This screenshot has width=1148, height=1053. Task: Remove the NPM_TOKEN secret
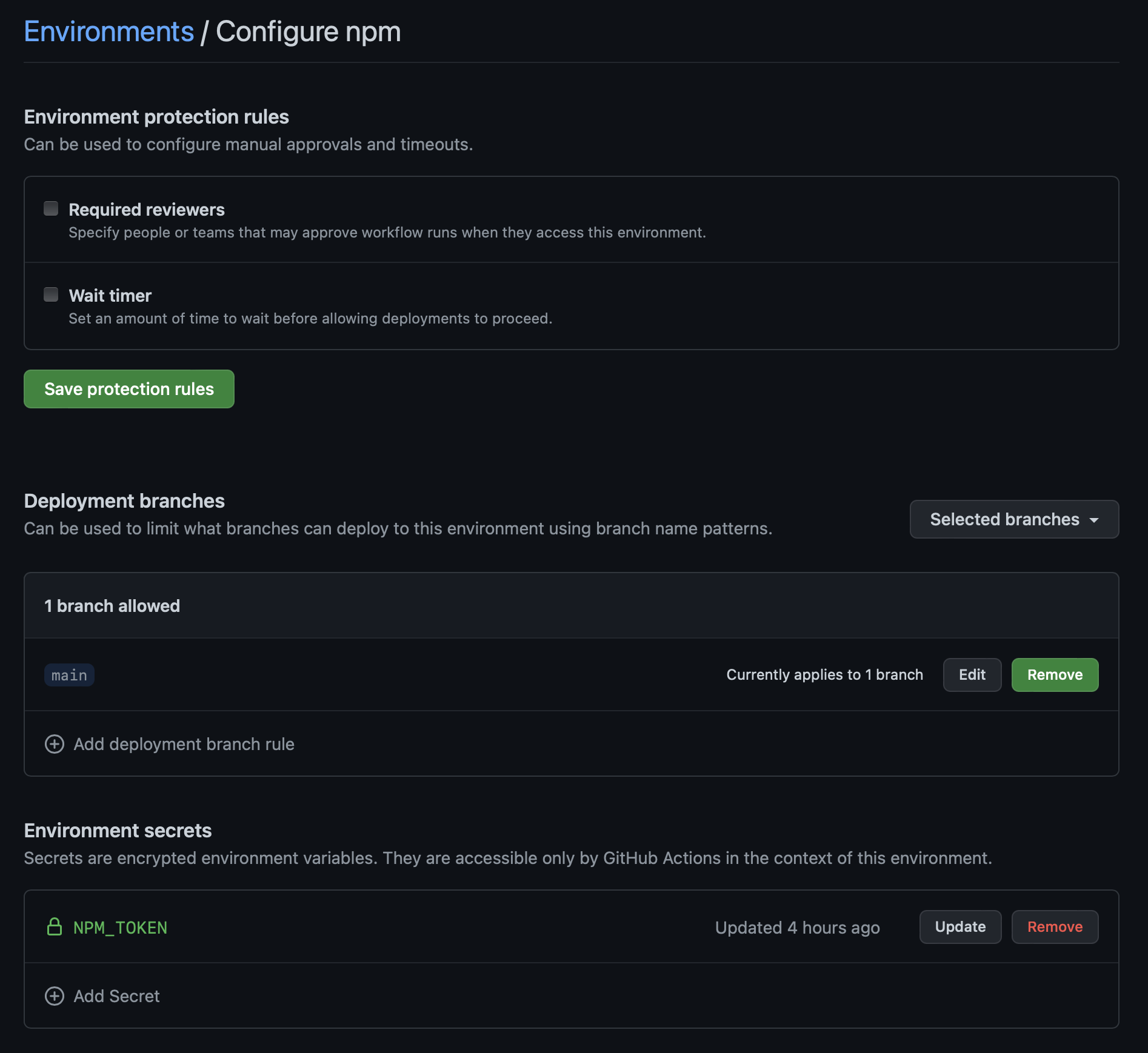click(1055, 927)
